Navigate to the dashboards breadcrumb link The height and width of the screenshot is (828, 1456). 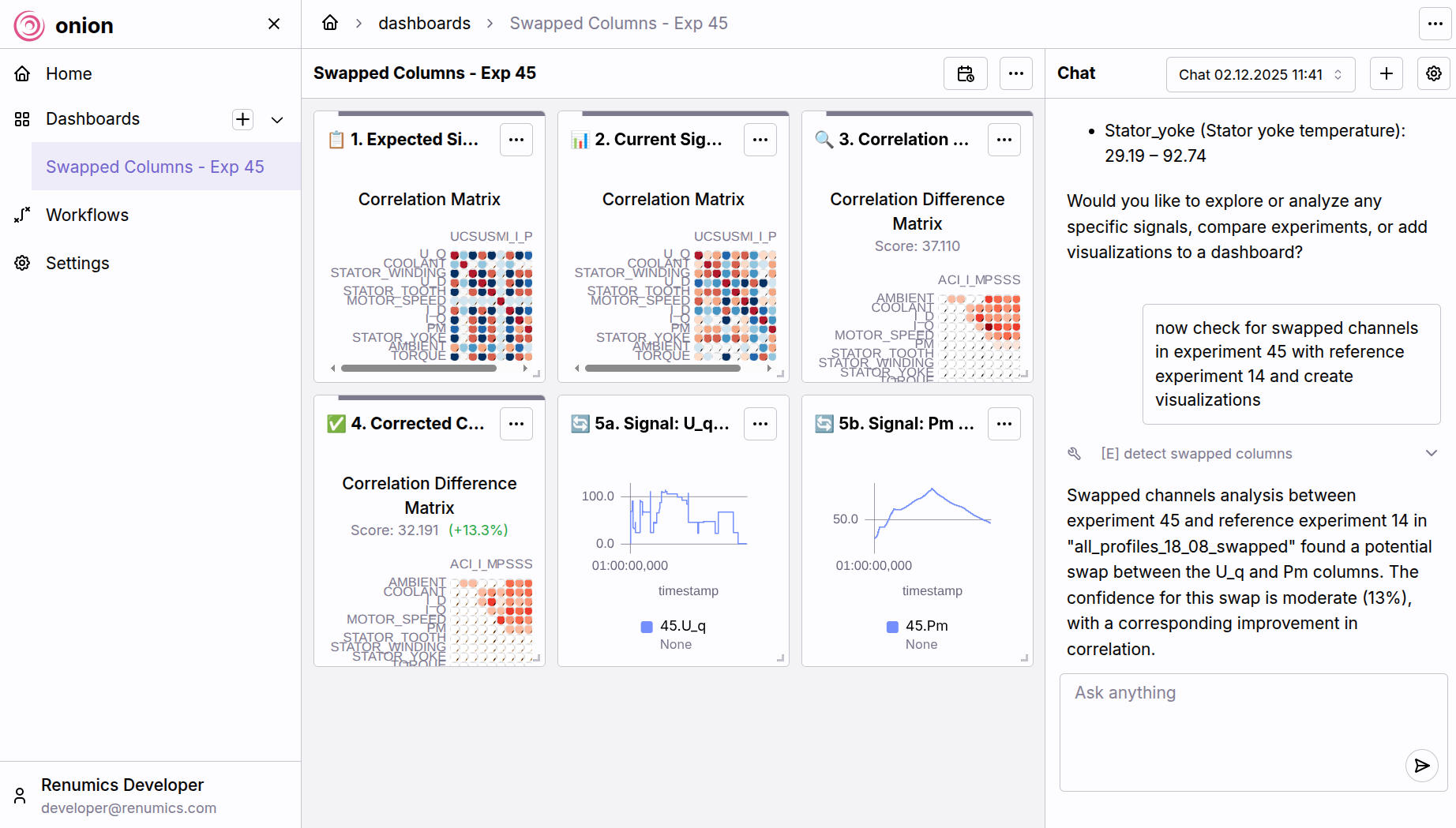(x=424, y=23)
